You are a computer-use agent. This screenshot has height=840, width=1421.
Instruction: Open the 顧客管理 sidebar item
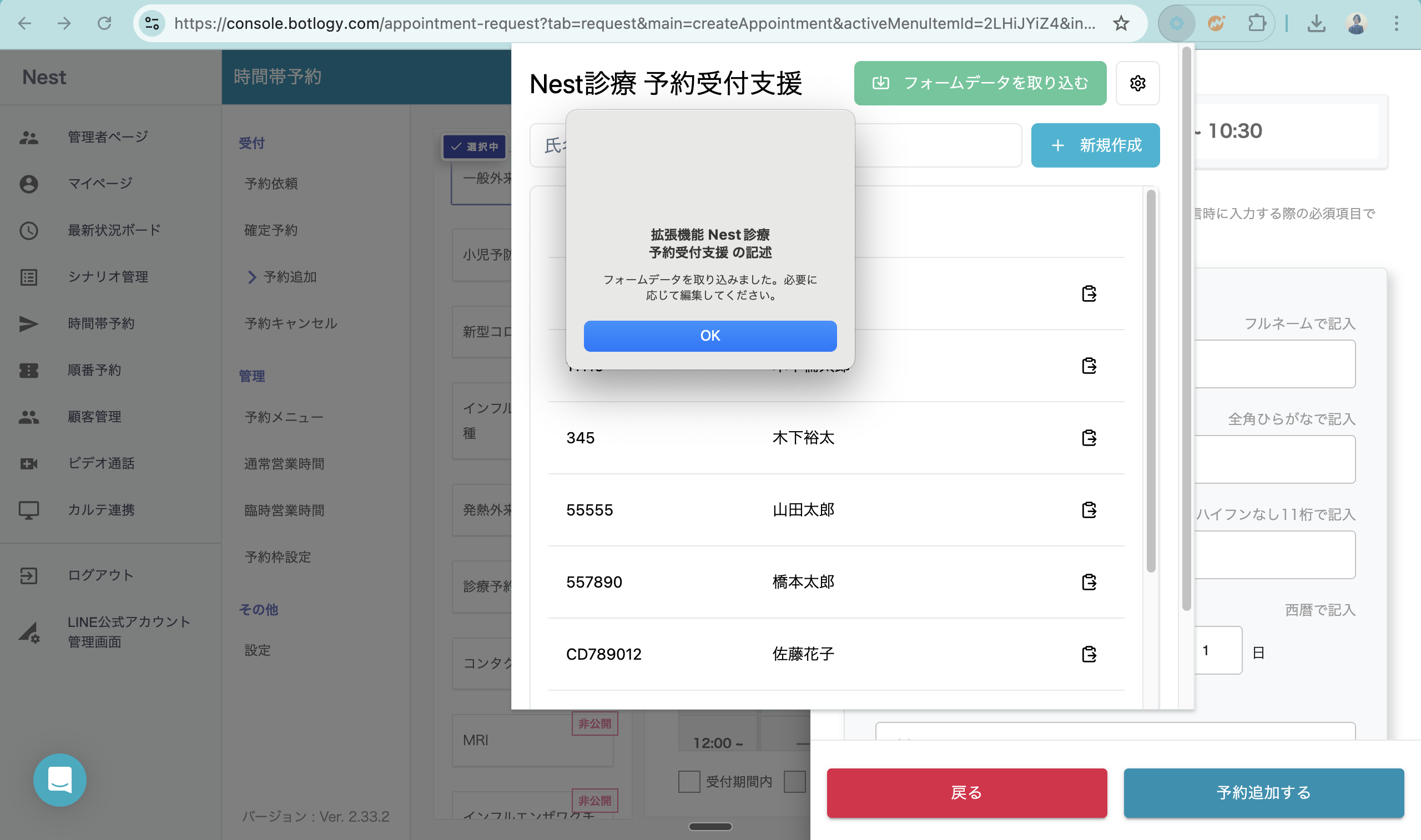point(94,417)
